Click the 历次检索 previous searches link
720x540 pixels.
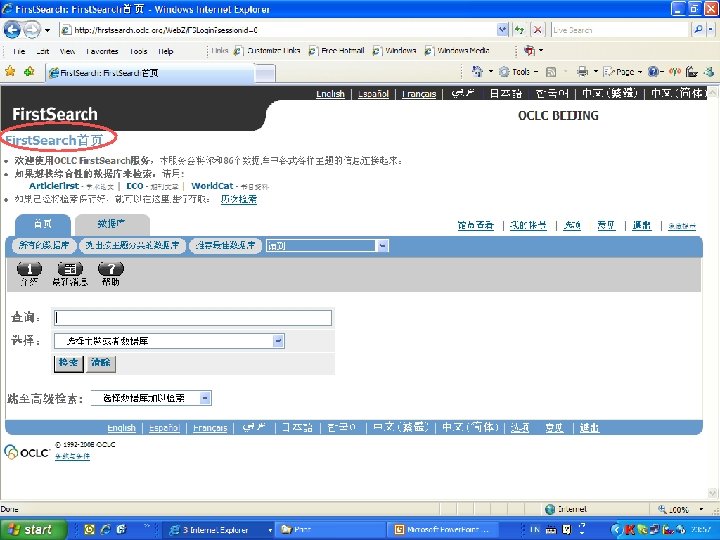pos(239,199)
